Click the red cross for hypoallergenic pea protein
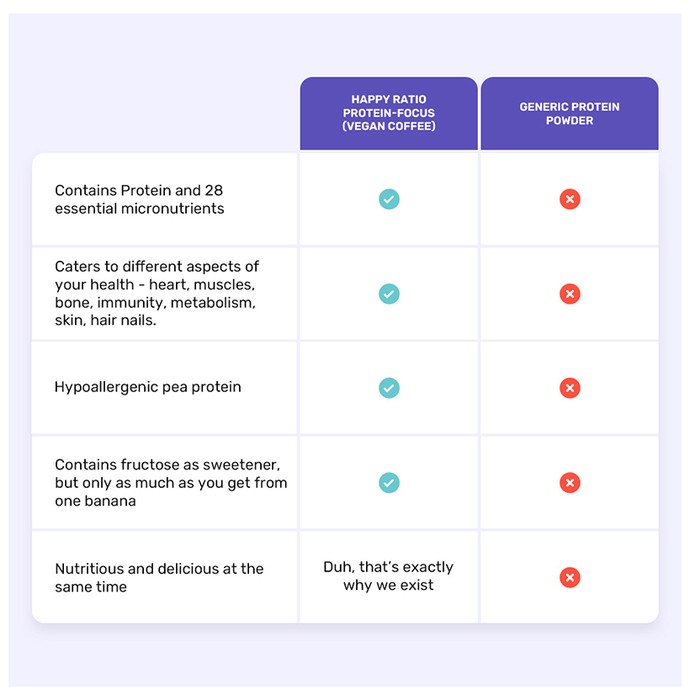Viewport: 690px width, 700px height. click(x=569, y=388)
